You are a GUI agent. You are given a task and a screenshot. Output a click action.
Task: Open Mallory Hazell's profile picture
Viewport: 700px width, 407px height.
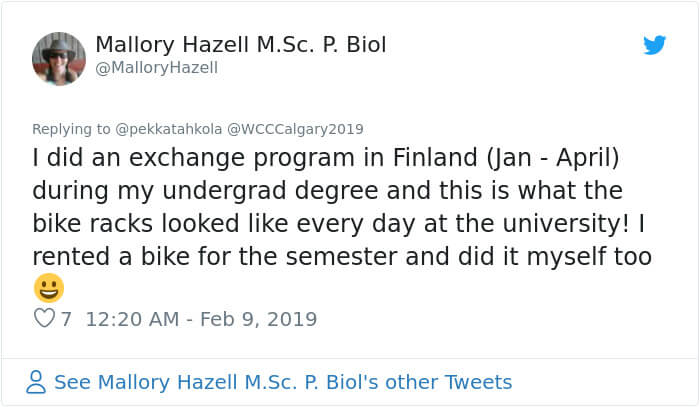(x=59, y=59)
